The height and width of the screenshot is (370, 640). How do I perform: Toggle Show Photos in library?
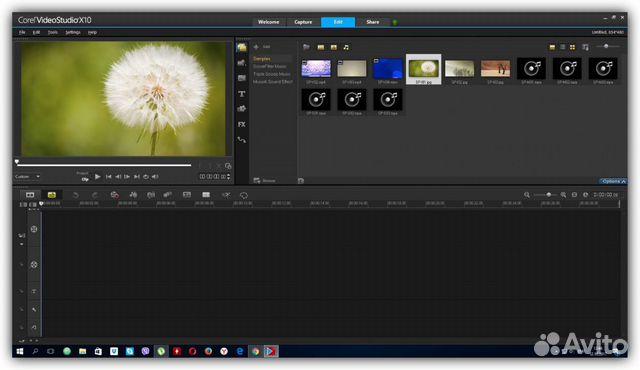(x=334, y=47)
